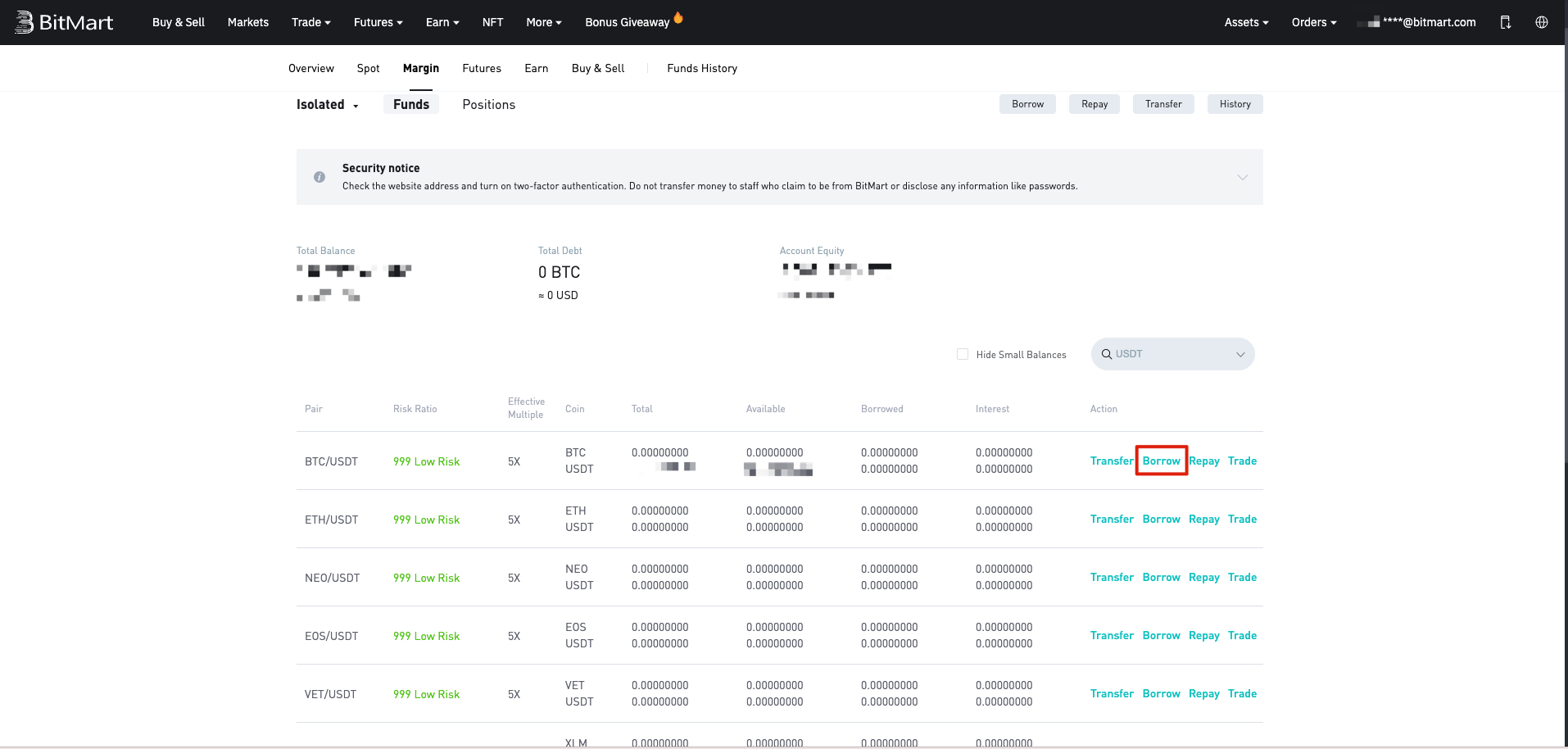Switch to the Spot tab
1568x749 pixels.
tap(368, 68)
